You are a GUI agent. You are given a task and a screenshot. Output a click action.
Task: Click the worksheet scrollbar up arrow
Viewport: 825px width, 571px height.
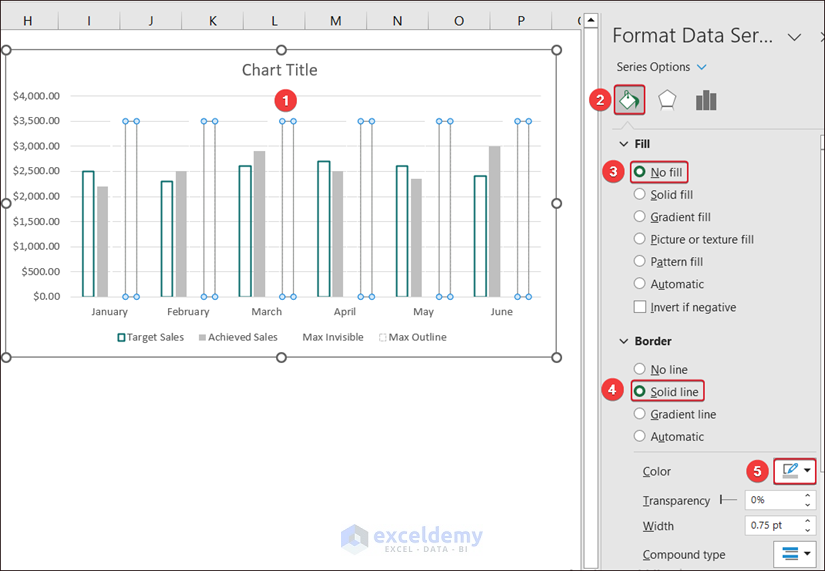[x=591, y=21]
